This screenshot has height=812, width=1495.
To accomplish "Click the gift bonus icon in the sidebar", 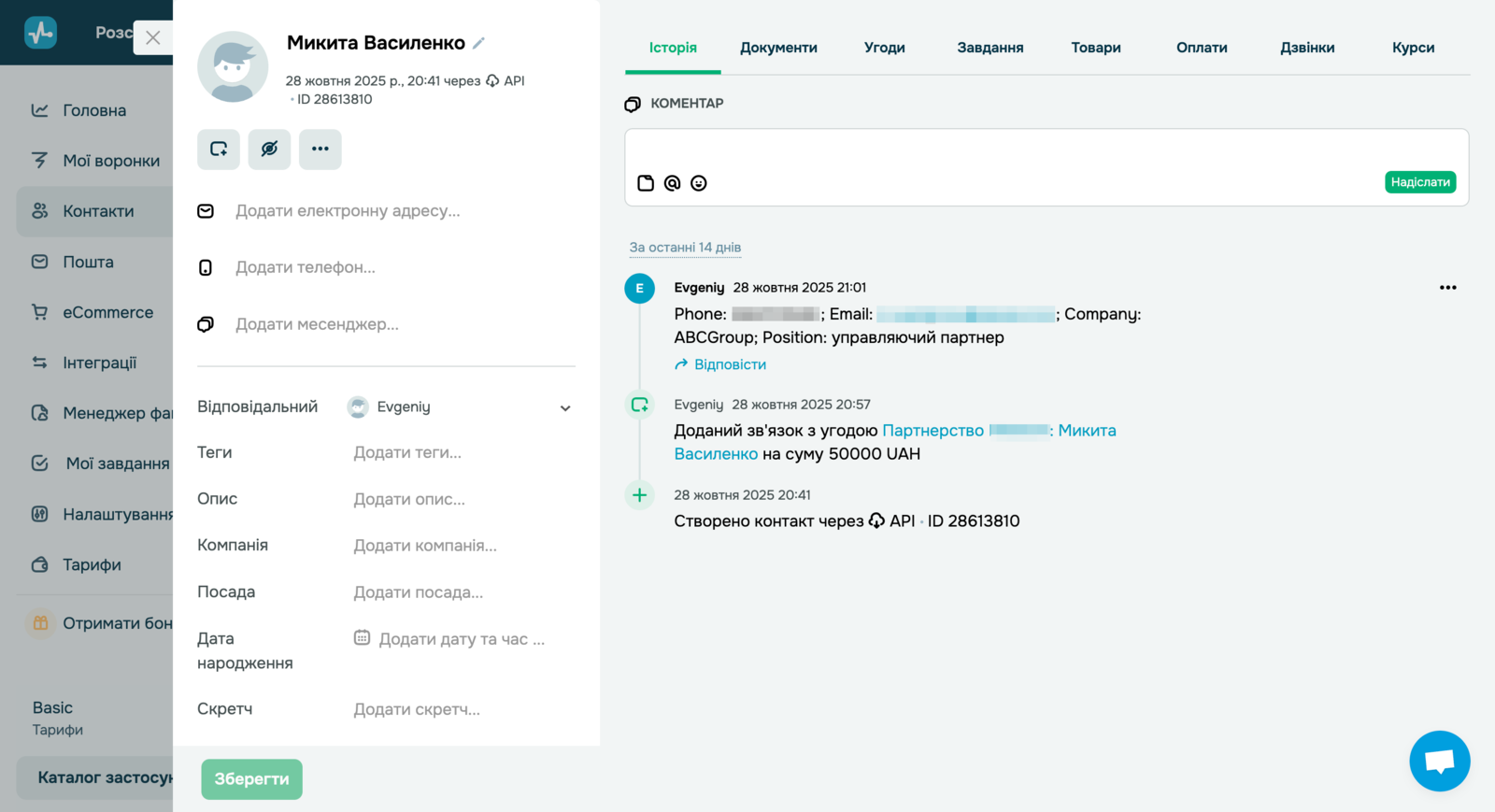I will (40, 623).
